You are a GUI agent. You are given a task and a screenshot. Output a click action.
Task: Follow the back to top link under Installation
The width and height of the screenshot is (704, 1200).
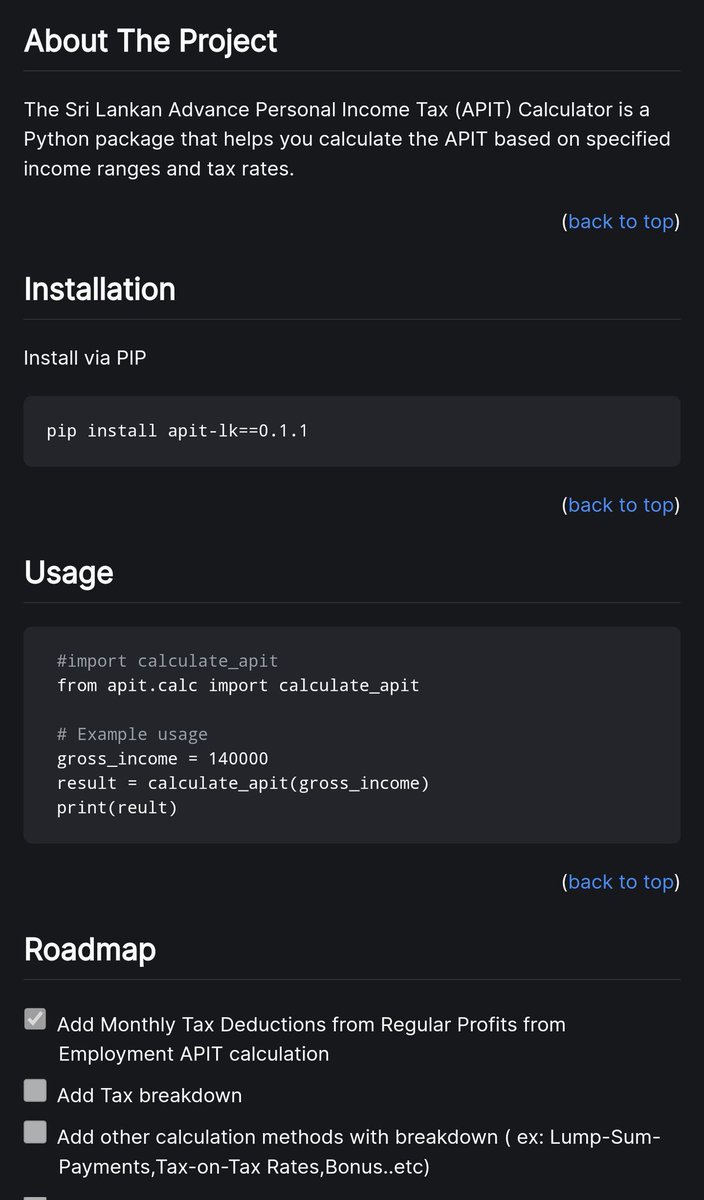point(621,505)
